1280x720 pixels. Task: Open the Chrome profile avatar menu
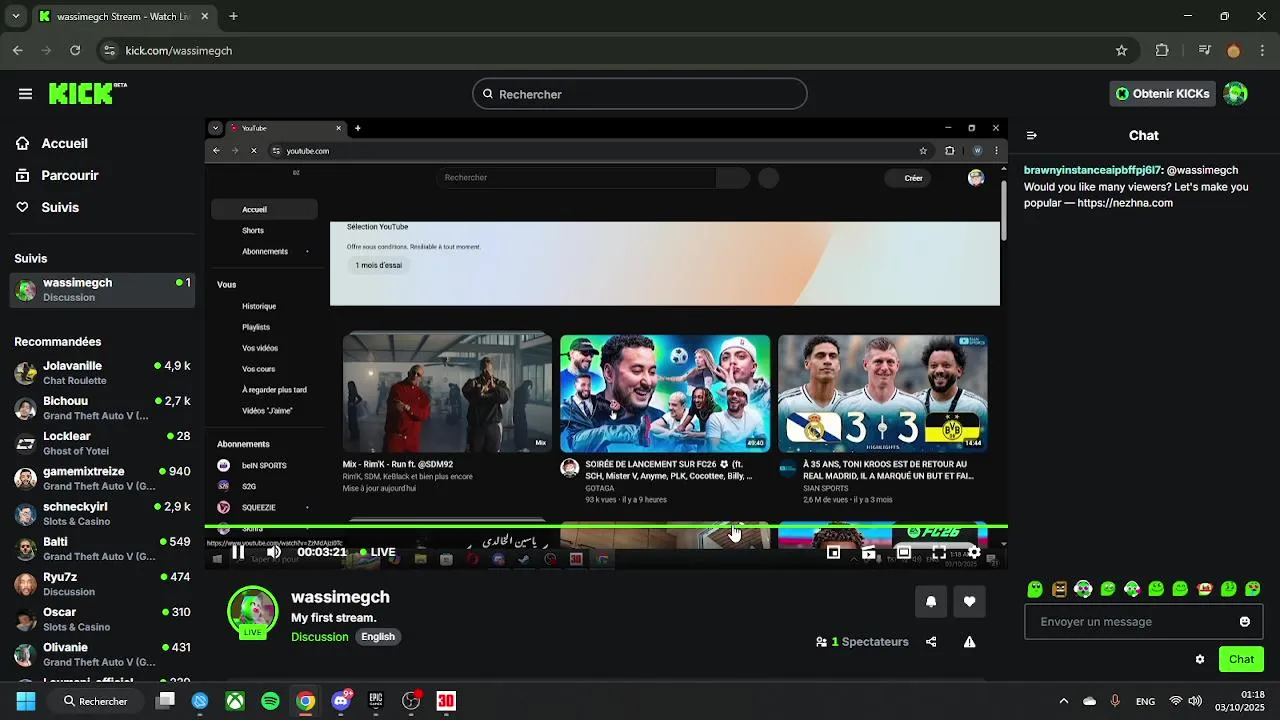tap(1233, 50)
